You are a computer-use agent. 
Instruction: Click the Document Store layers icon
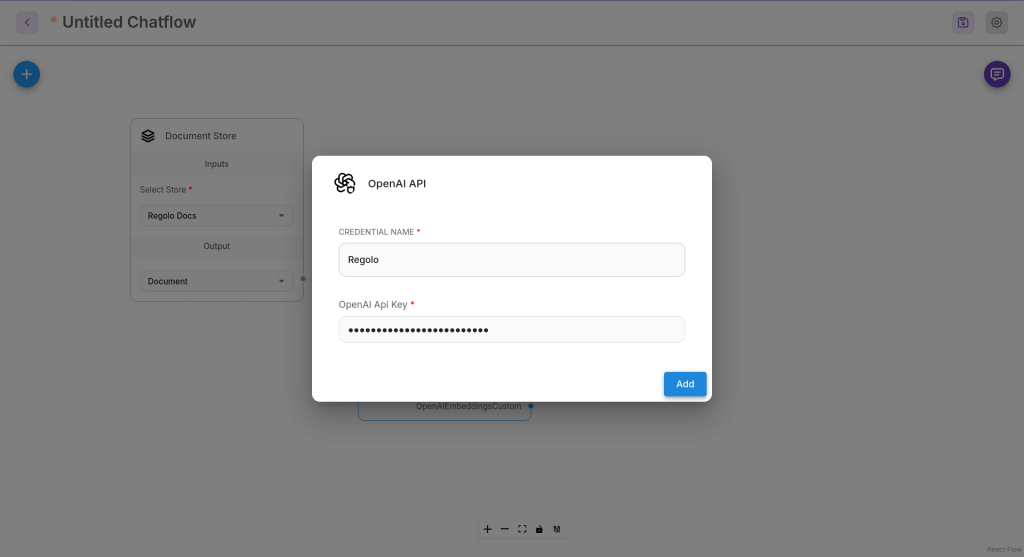pyautogui.click(x=148, y=136)
